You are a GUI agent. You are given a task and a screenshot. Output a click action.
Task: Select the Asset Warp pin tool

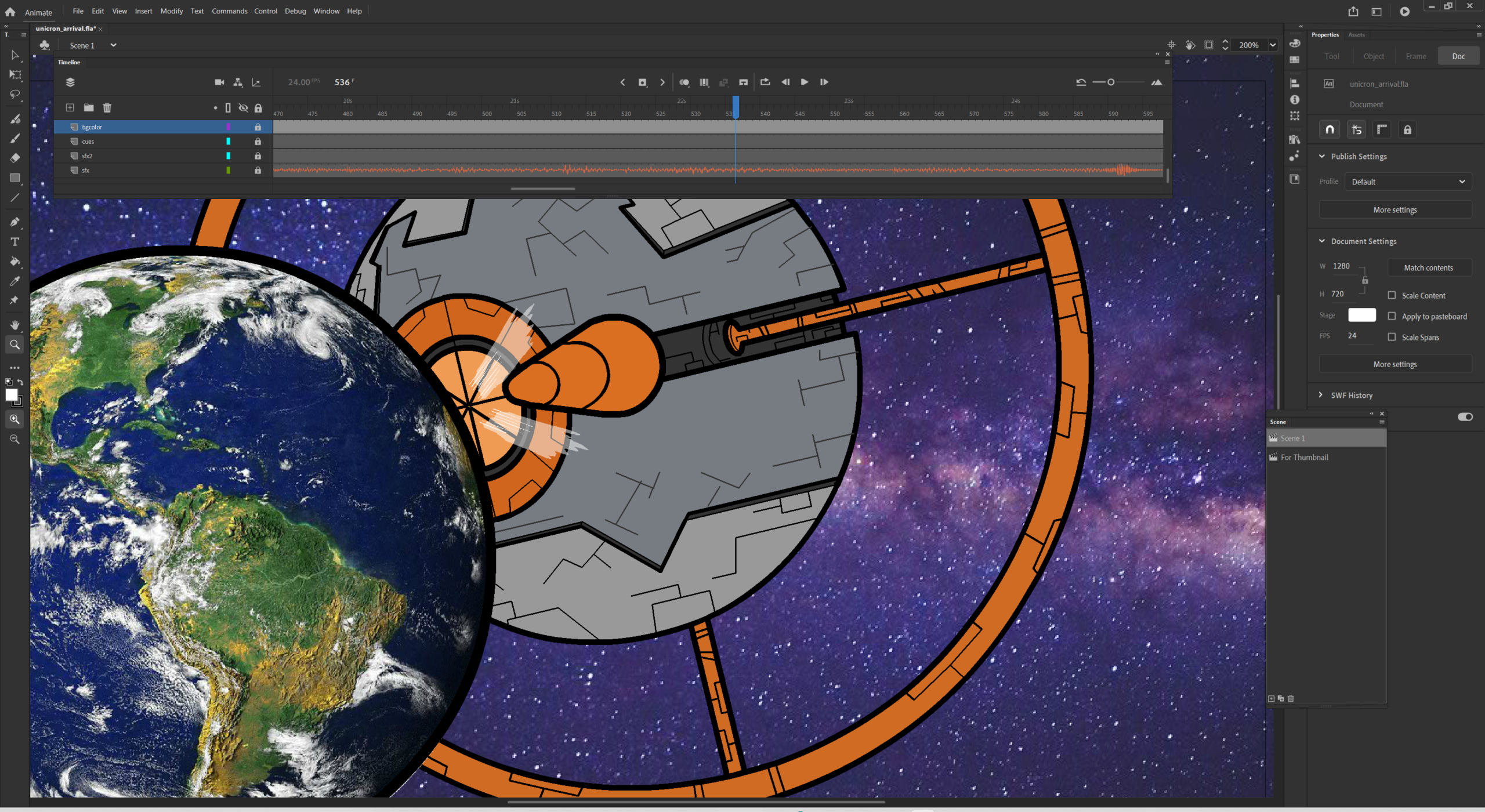(15, 300)
